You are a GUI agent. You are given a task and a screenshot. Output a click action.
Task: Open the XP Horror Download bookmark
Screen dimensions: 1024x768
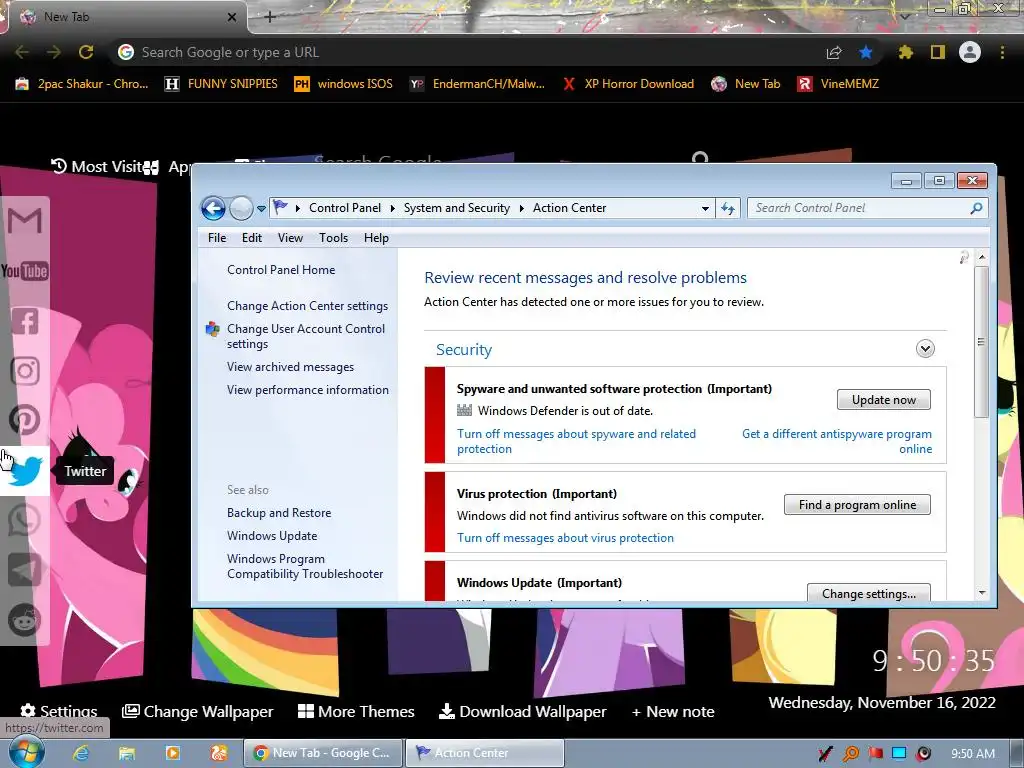[x=628, y=84]
